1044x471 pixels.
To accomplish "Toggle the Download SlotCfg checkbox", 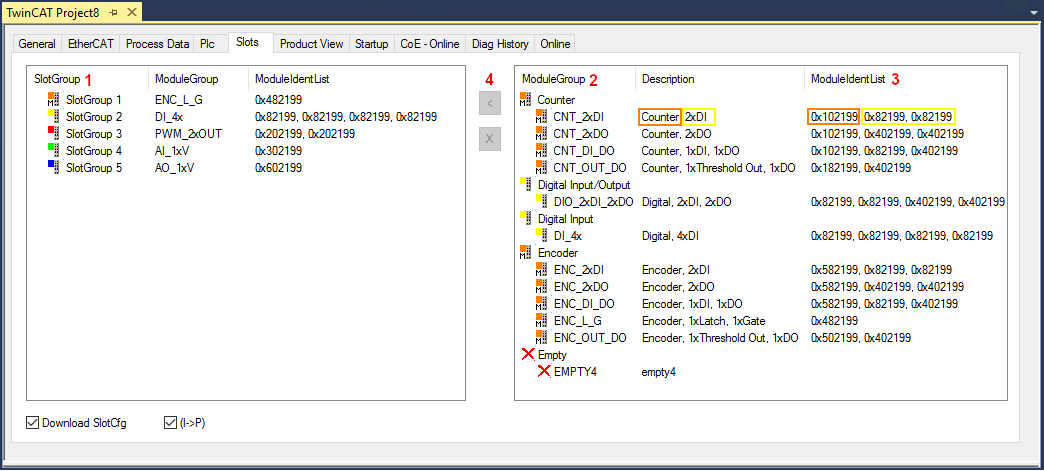I will 32,422.
